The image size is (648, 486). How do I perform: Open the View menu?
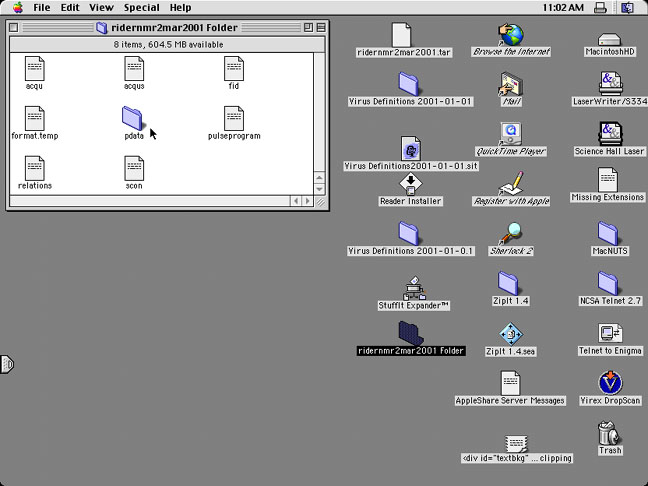[x=101, y=7]
